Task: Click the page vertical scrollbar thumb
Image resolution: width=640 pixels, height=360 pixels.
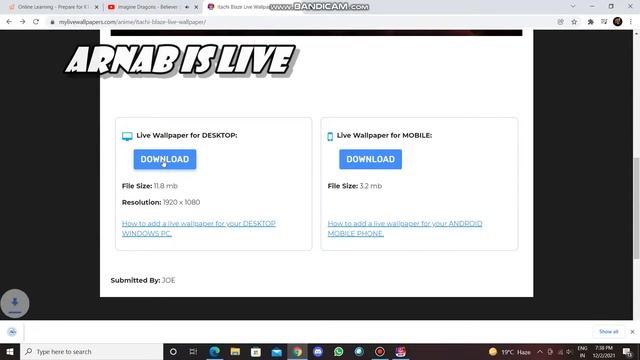Action: coord(636,208)
